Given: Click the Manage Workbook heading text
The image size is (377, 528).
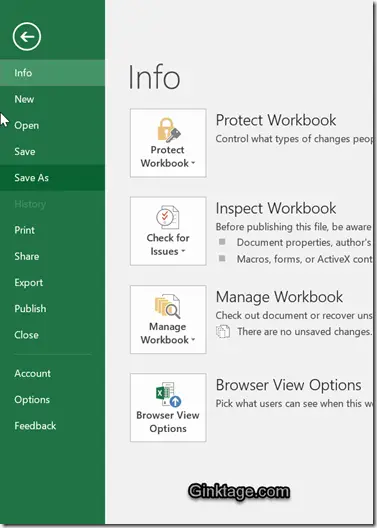Looking at the screenshot, I should pyautogui.click(x=279, y=297).
